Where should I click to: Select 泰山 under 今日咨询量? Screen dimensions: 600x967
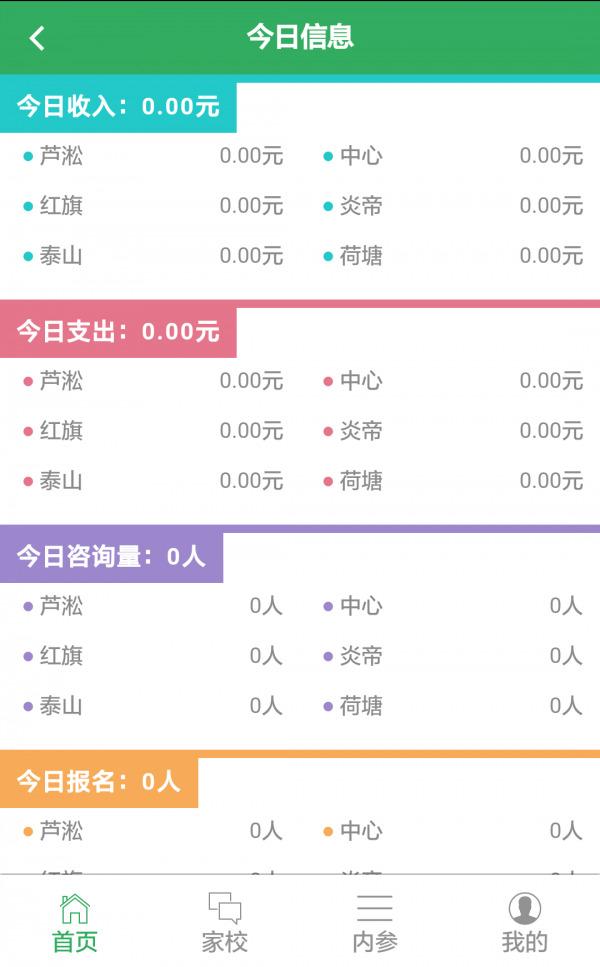click(x=61, y=706)
